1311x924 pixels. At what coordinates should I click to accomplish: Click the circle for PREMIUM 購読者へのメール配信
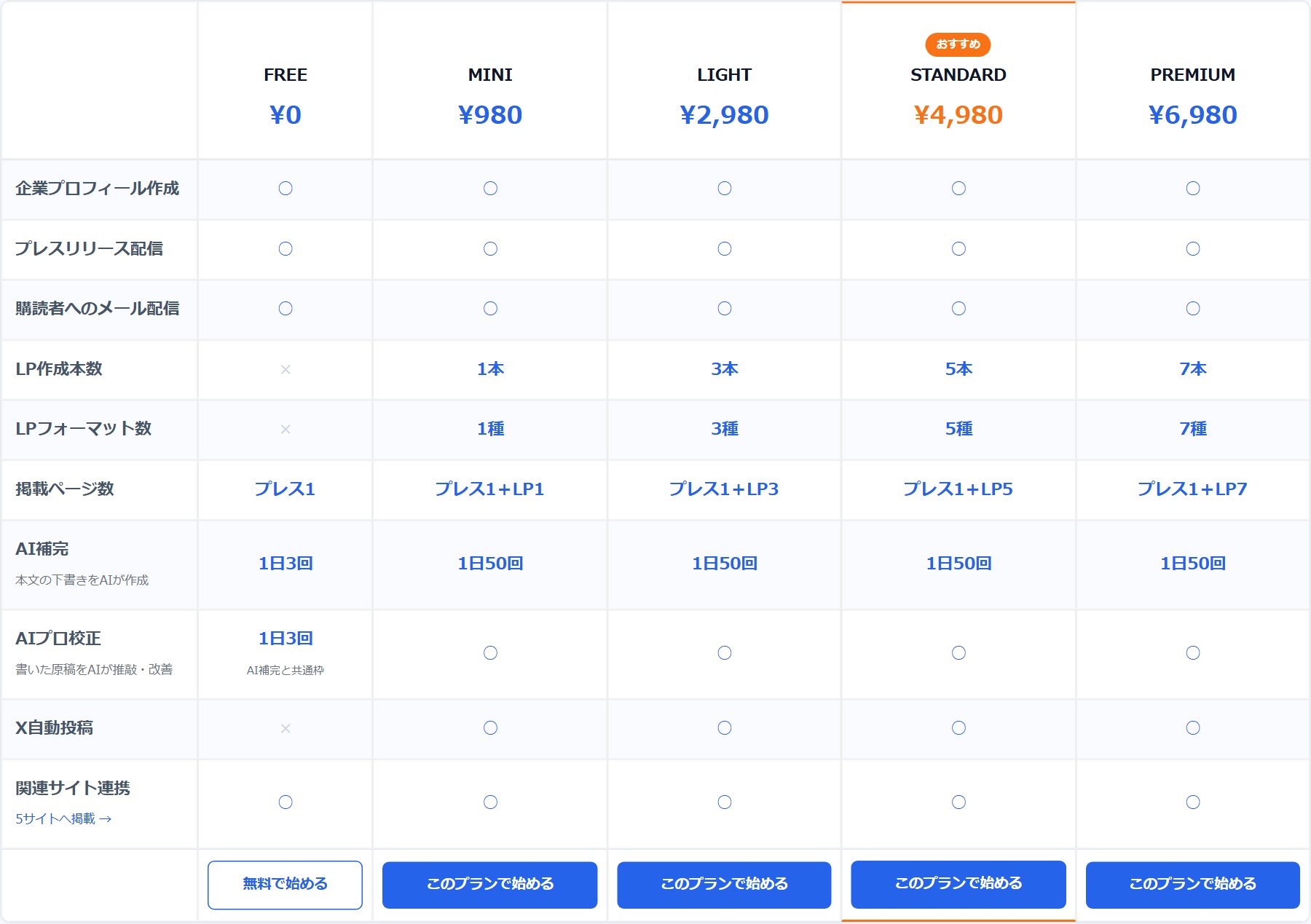point(1192,309)
